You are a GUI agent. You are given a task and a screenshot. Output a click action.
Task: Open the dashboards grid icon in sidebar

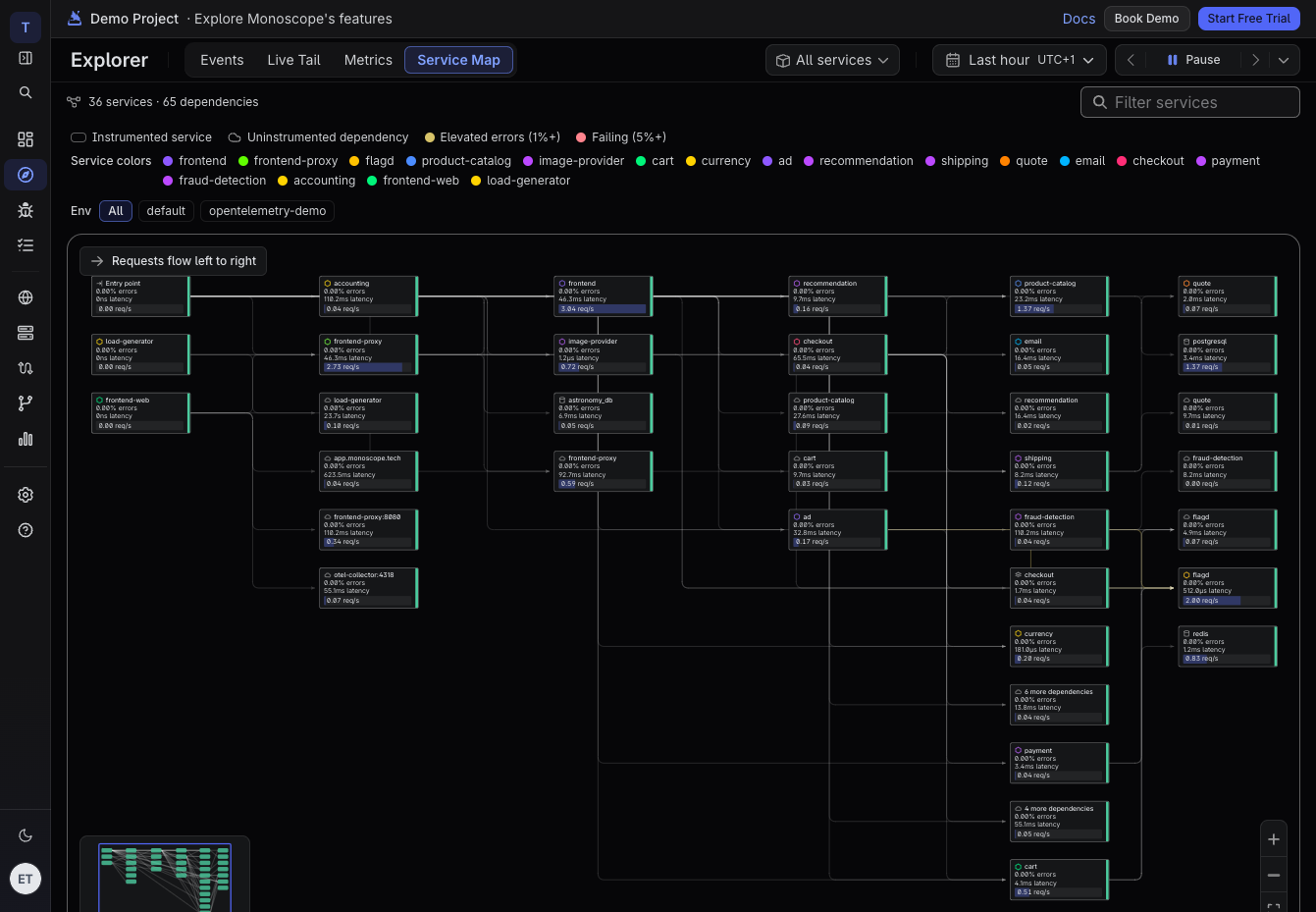(26, 139)
